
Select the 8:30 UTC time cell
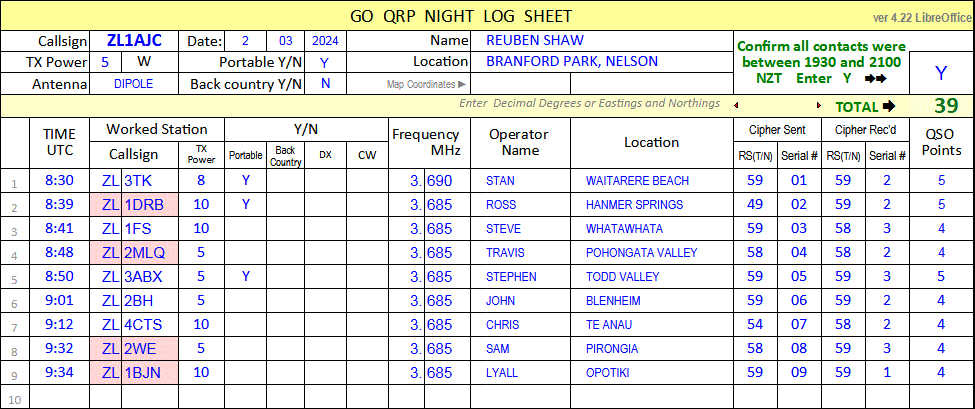[x=59, y=180]
